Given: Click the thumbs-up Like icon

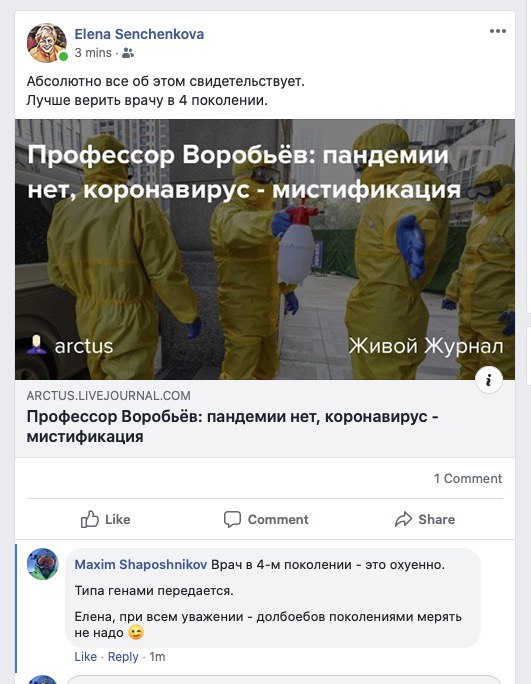Looking at the screenshot, I should [90, 519].
